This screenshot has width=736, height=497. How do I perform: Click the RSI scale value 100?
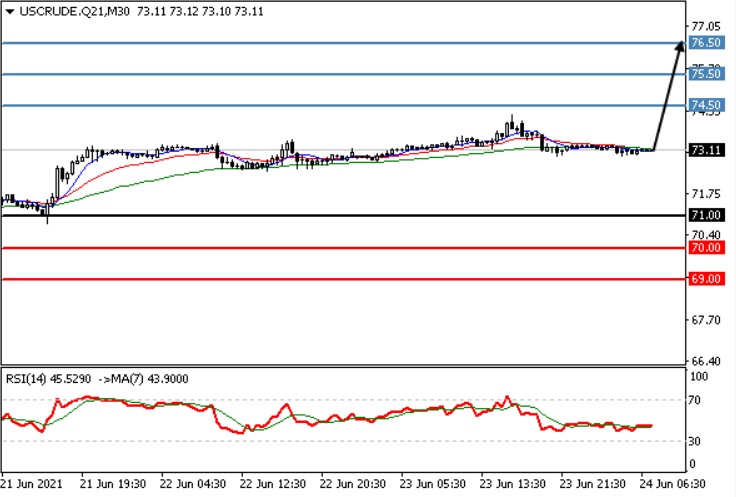699,376
